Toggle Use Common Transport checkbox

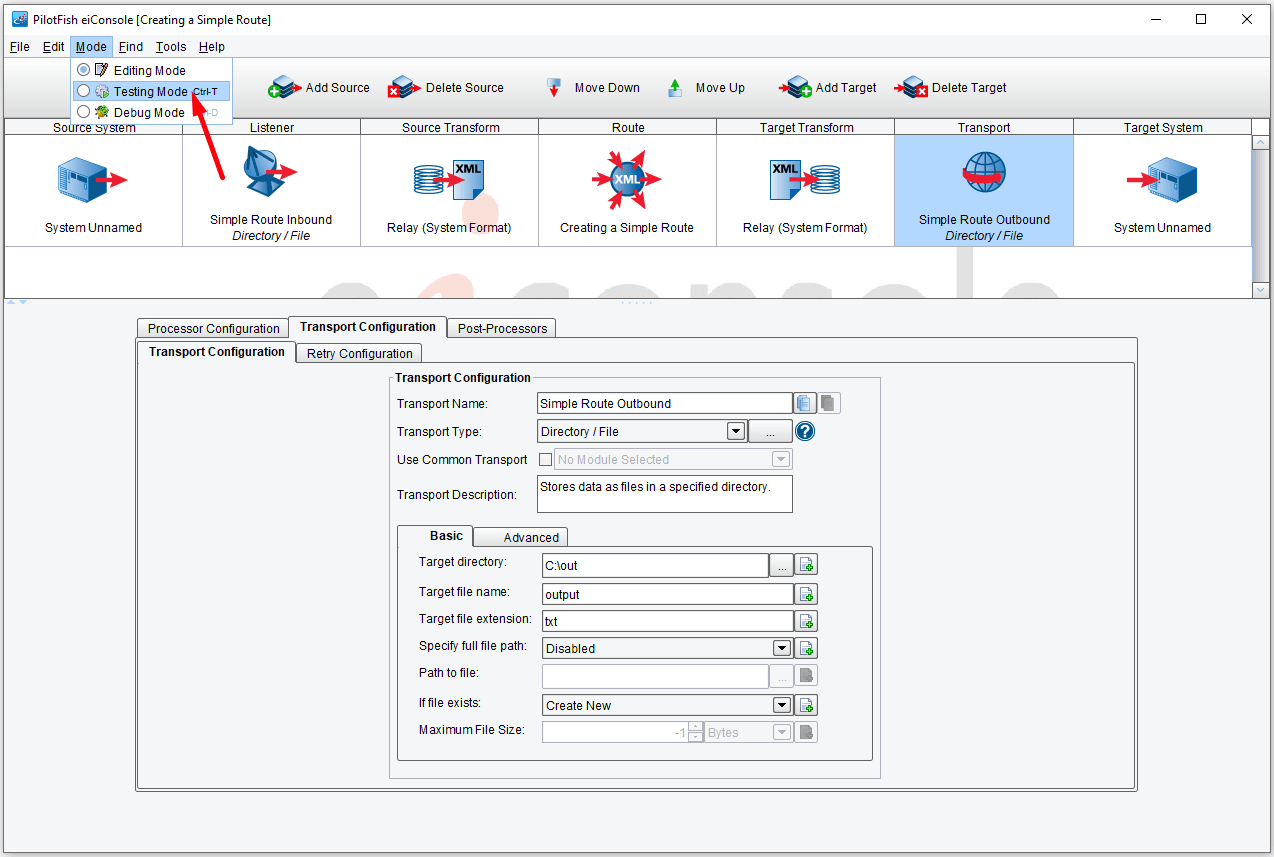pyautogui.click(x=545, y=460)
